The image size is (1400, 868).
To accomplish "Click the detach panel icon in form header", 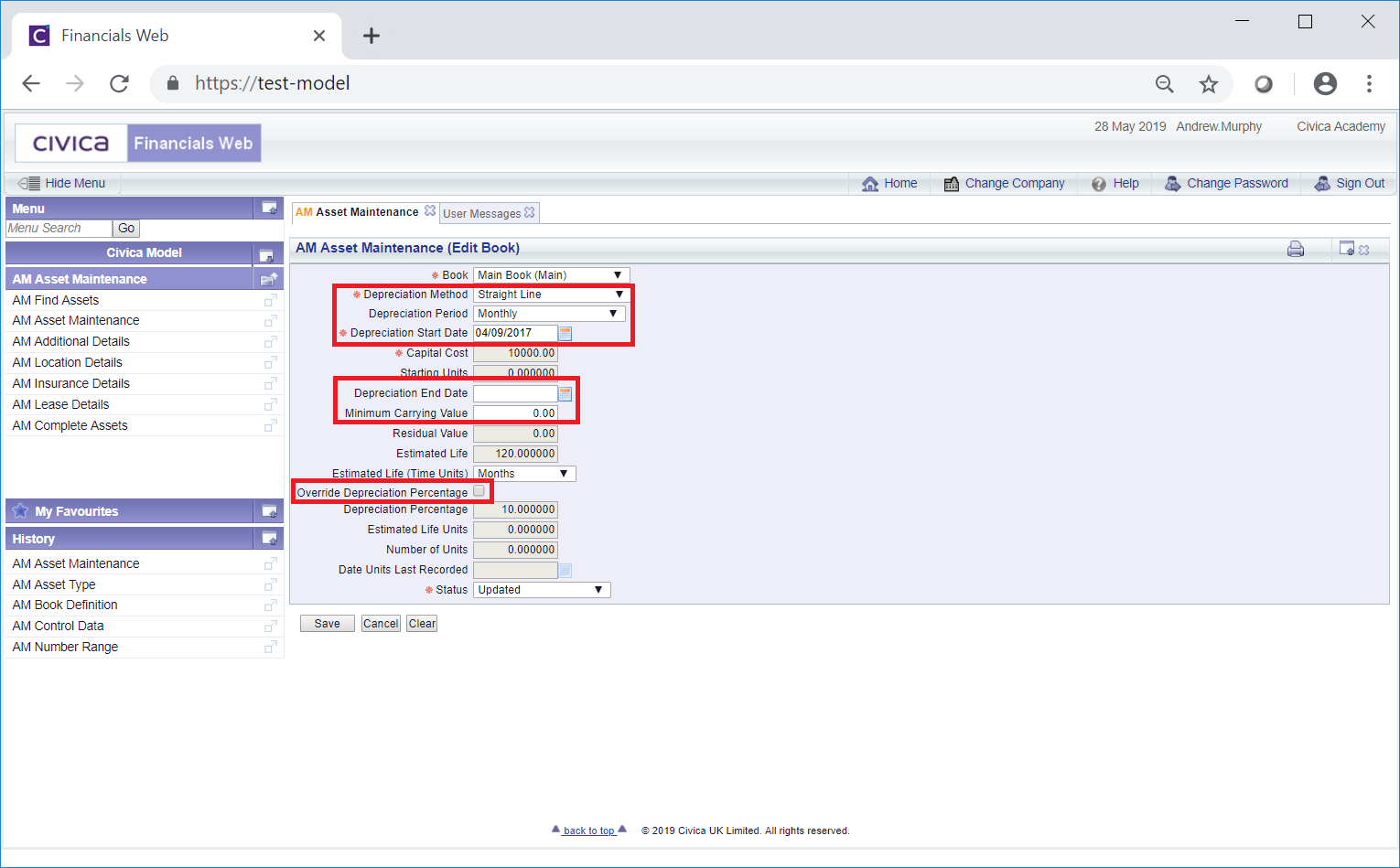I will [1347, 248].
